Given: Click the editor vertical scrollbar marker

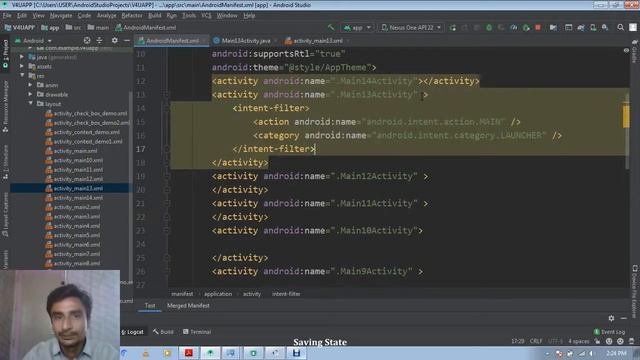Looking at the screenshot, I should click(626, 116).
